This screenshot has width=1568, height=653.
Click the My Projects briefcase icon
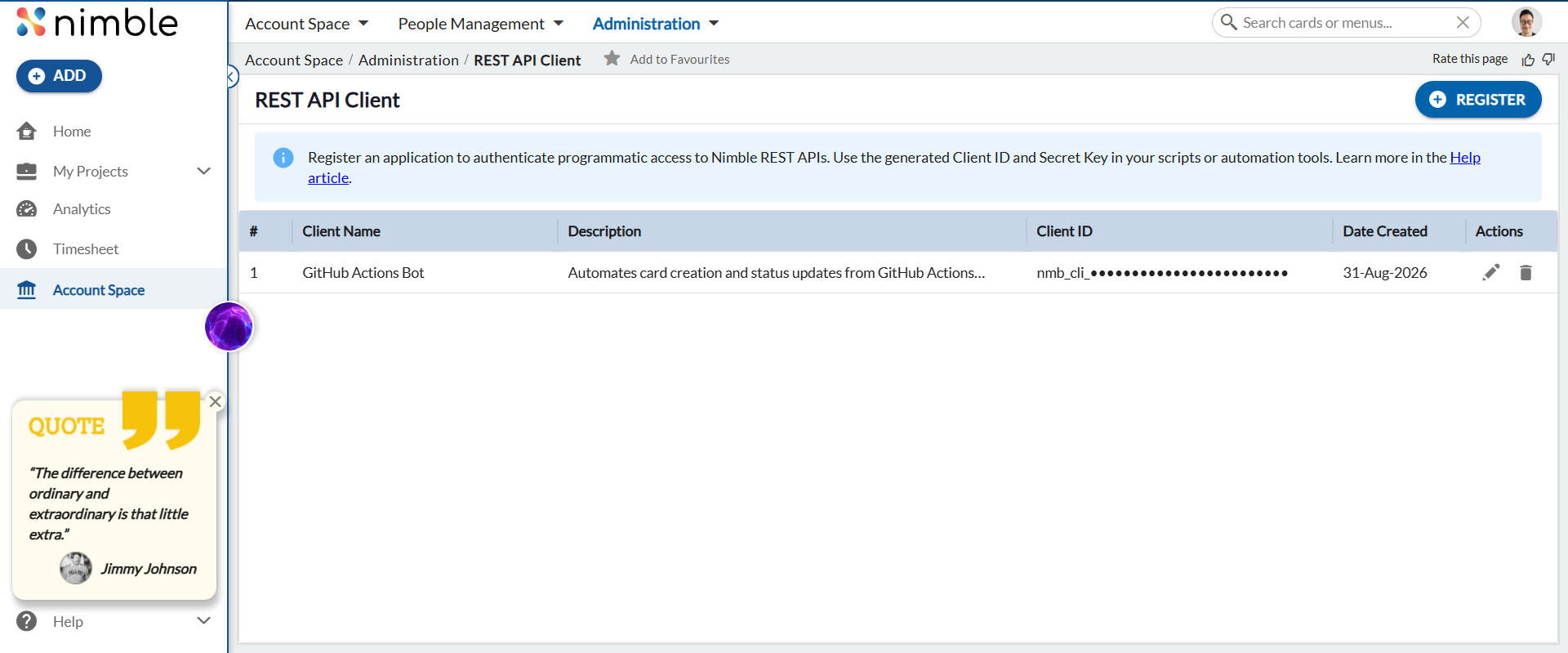point(27,171)
